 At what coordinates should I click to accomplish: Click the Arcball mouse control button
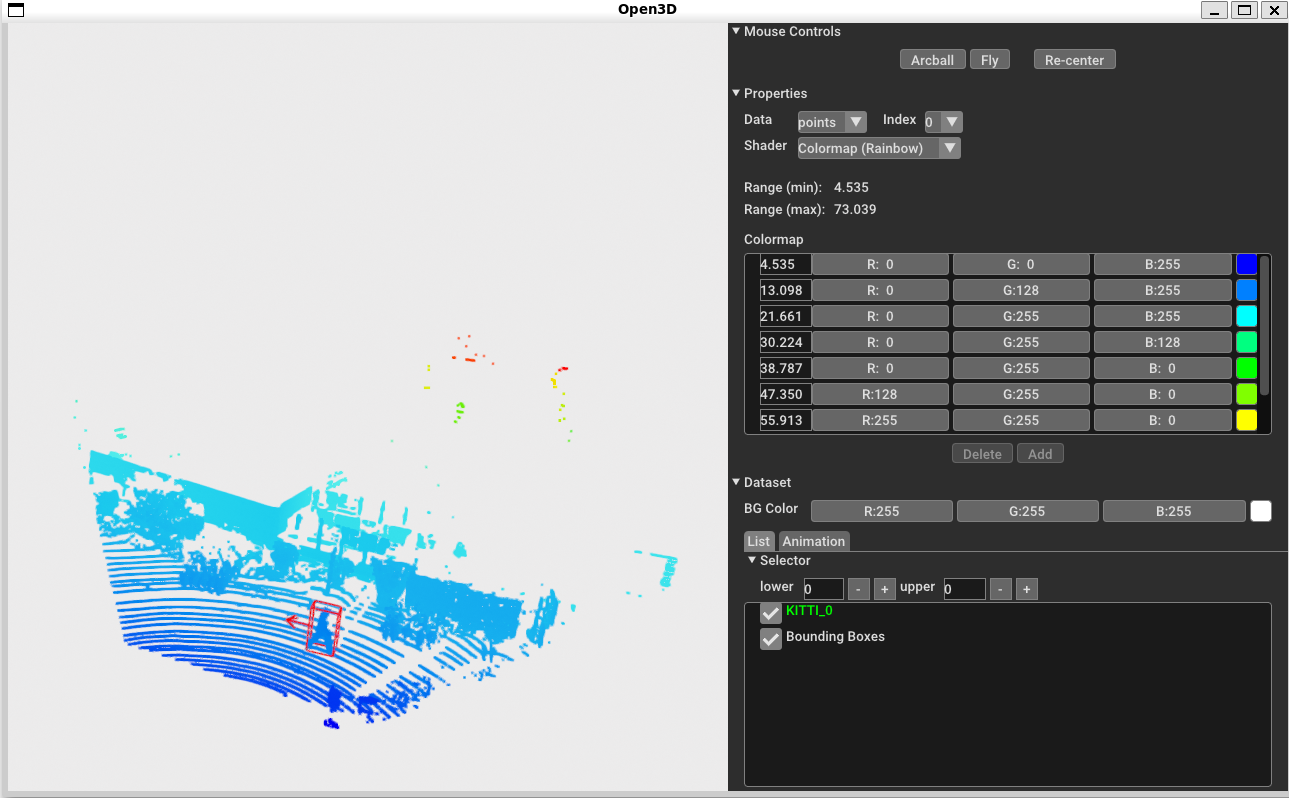pyautogui.click(x=932, y=60)
